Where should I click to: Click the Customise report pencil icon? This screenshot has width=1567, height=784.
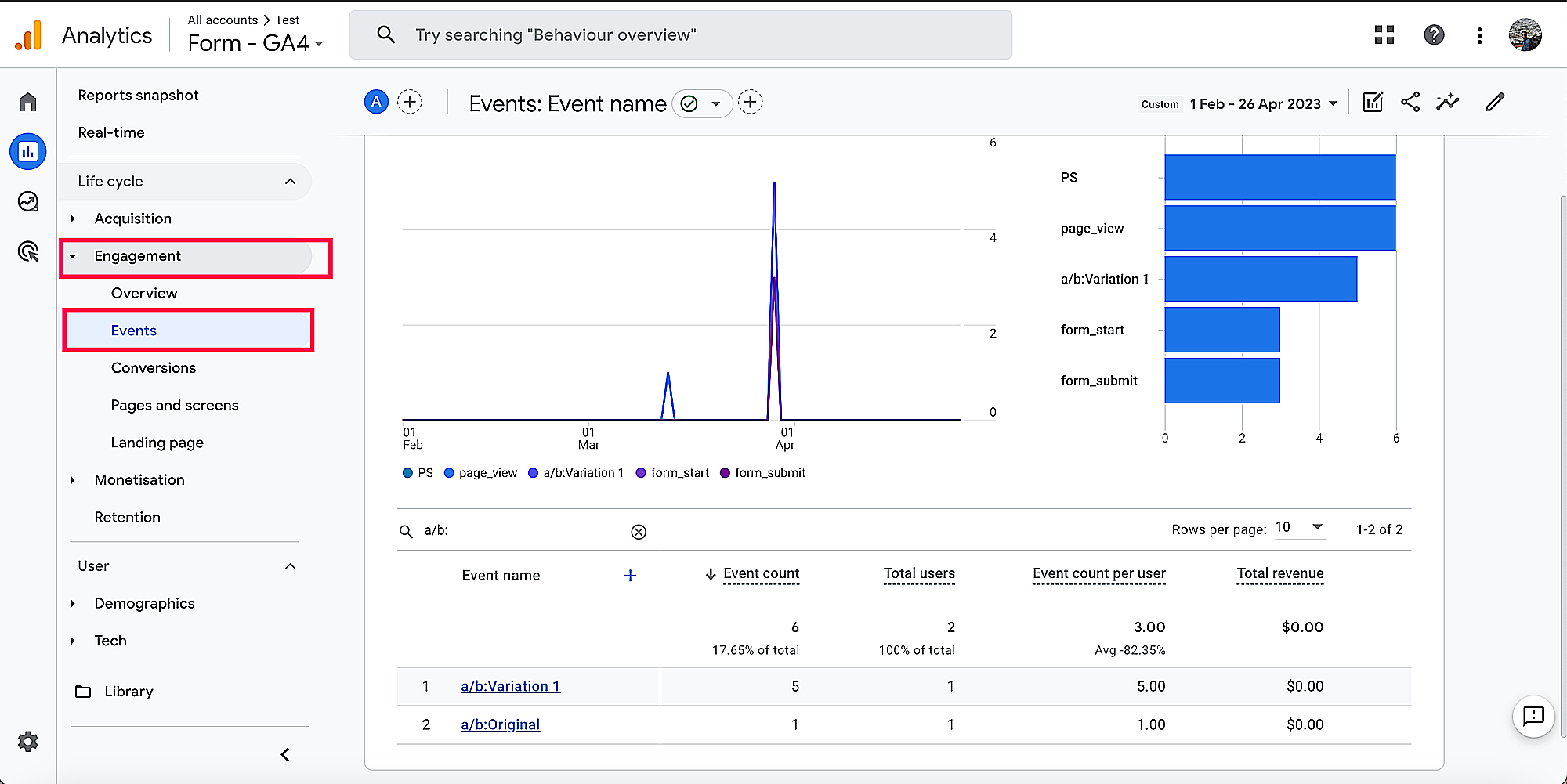tap(1495, 103)
